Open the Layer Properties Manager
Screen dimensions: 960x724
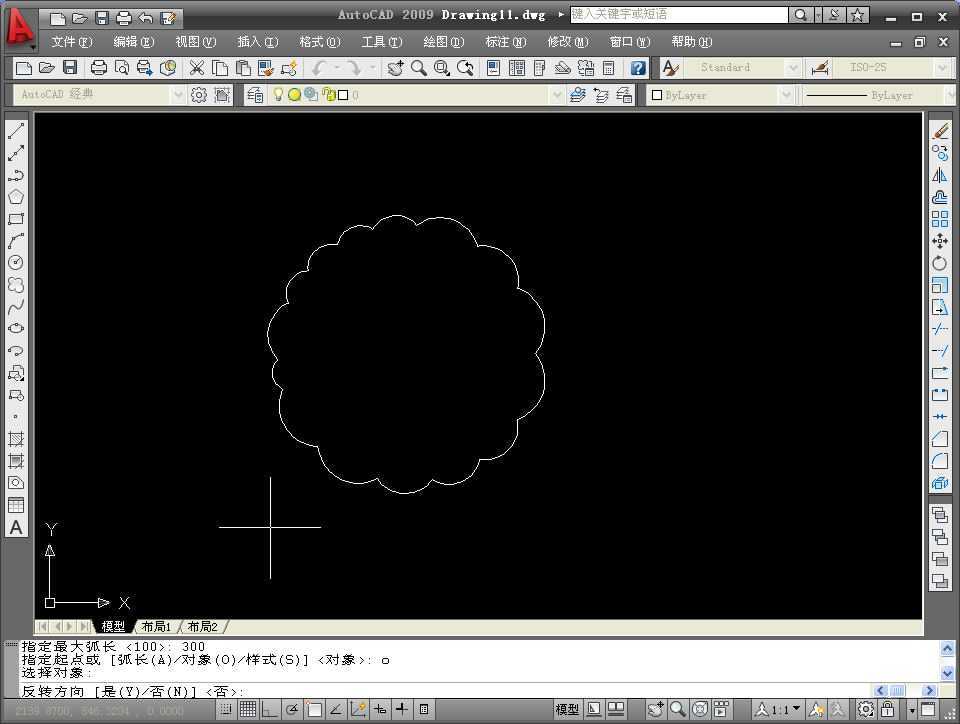(x=255, y=95)
